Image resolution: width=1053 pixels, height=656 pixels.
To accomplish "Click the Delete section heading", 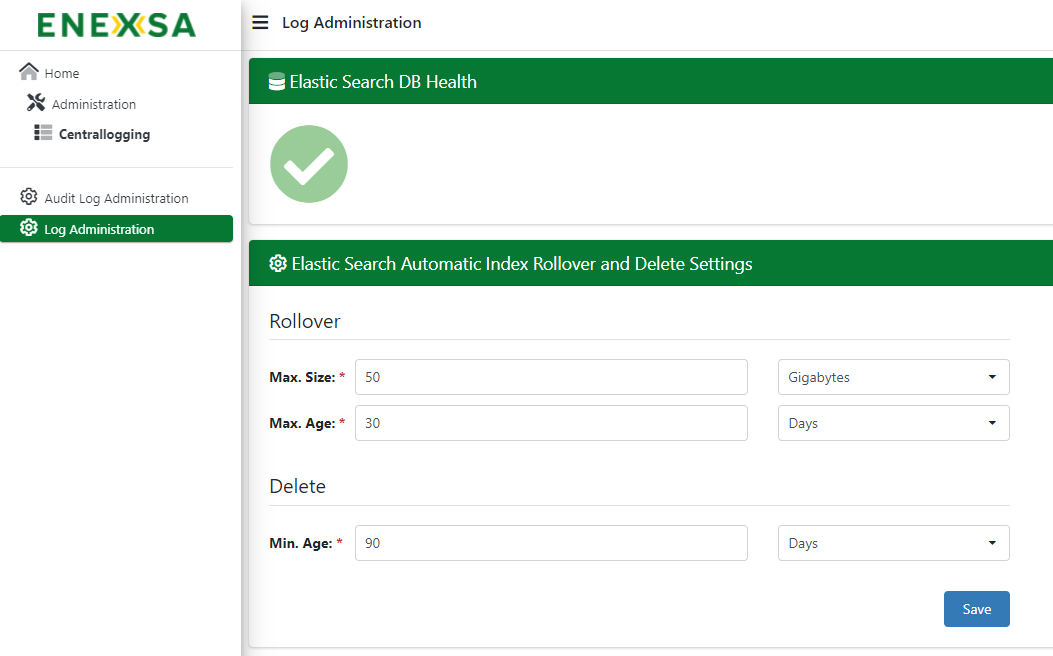I will [297, 486].
